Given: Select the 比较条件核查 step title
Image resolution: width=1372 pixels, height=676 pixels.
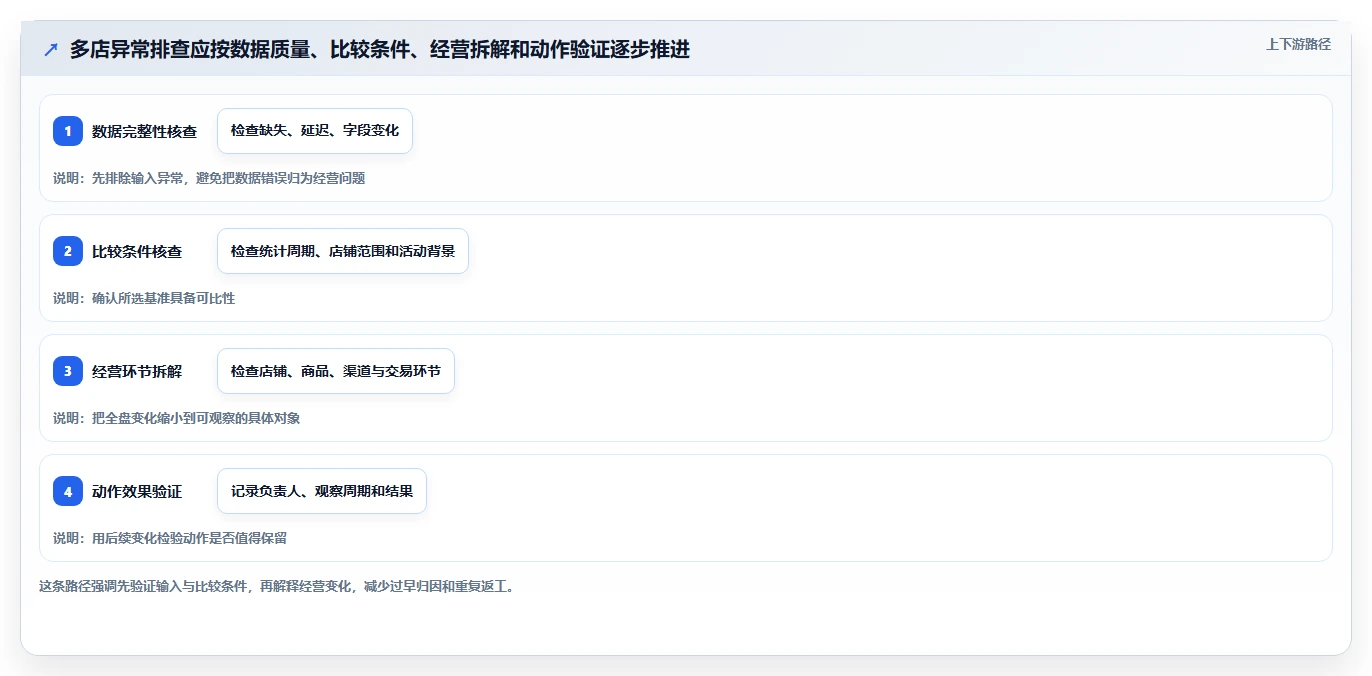Looking at the screenshot, I should tap(137, 251).
